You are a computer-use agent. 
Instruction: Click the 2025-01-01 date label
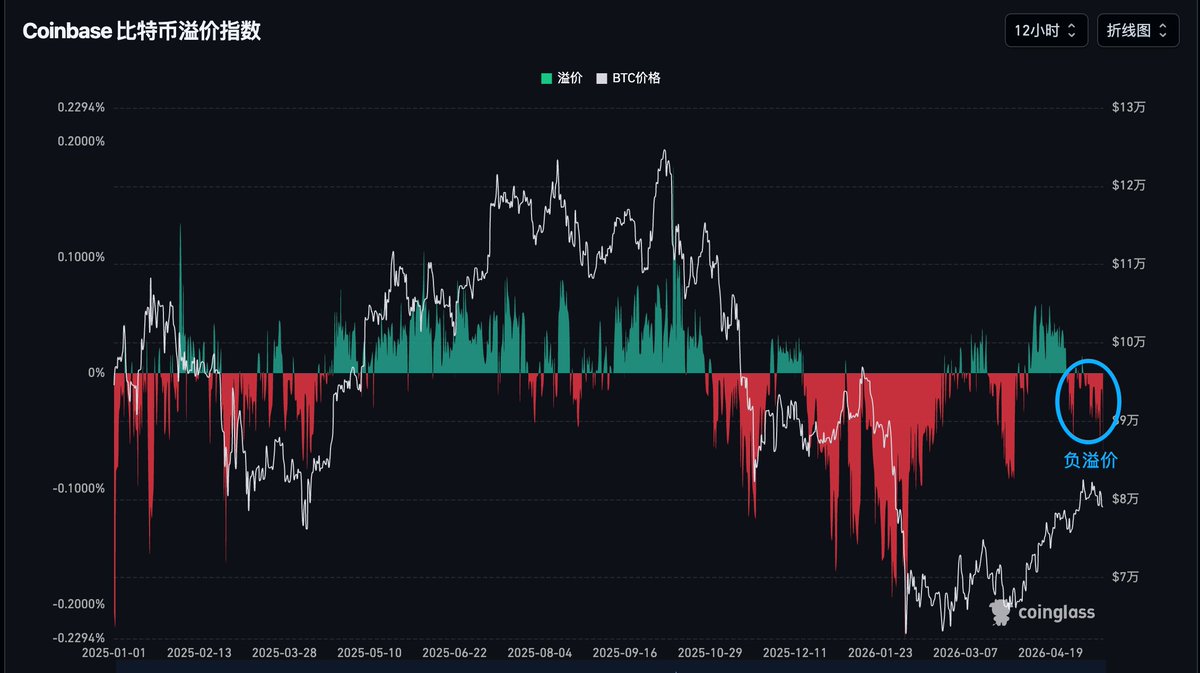click(113, 653)
